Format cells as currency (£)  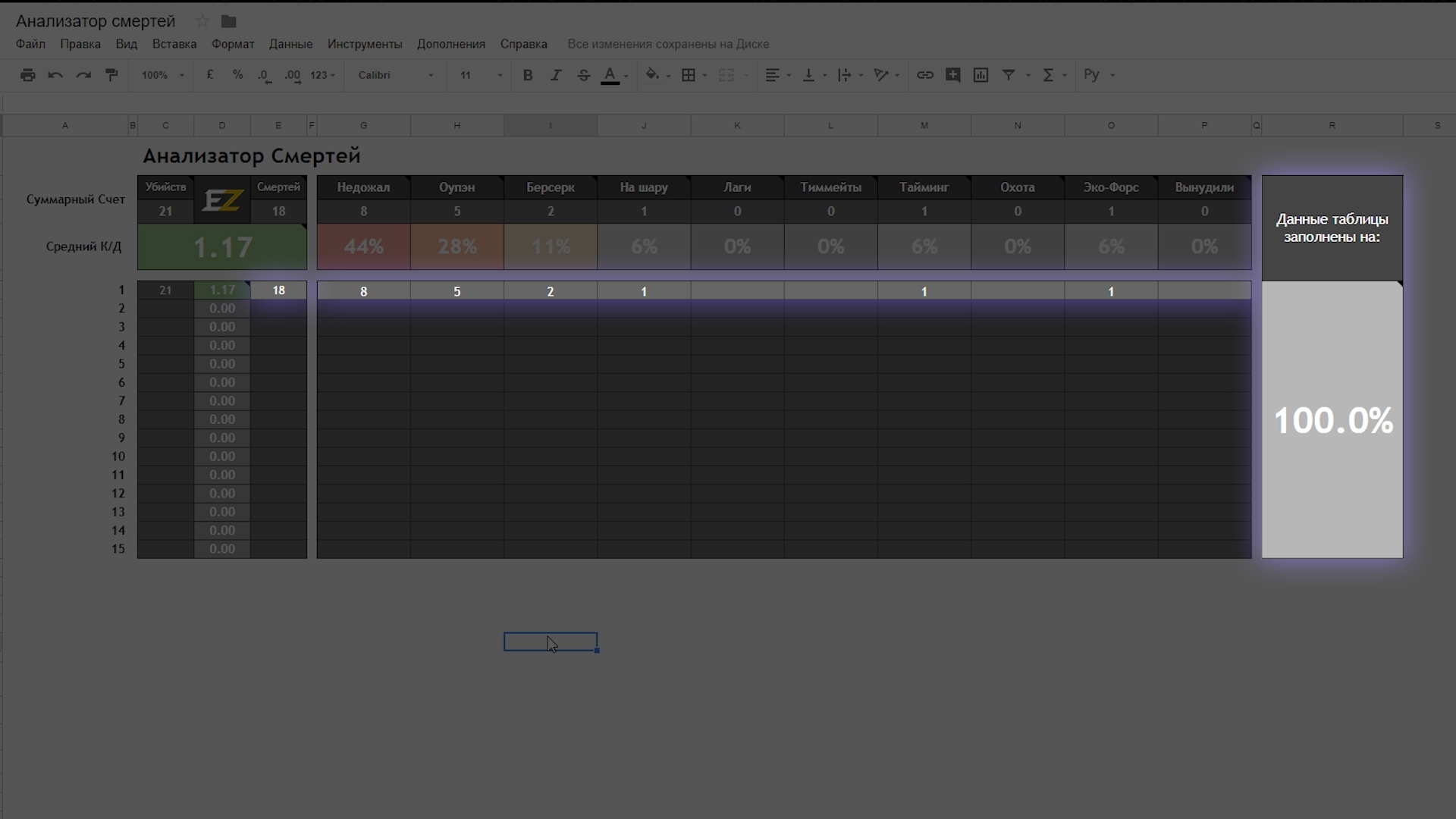click(210, 75)
